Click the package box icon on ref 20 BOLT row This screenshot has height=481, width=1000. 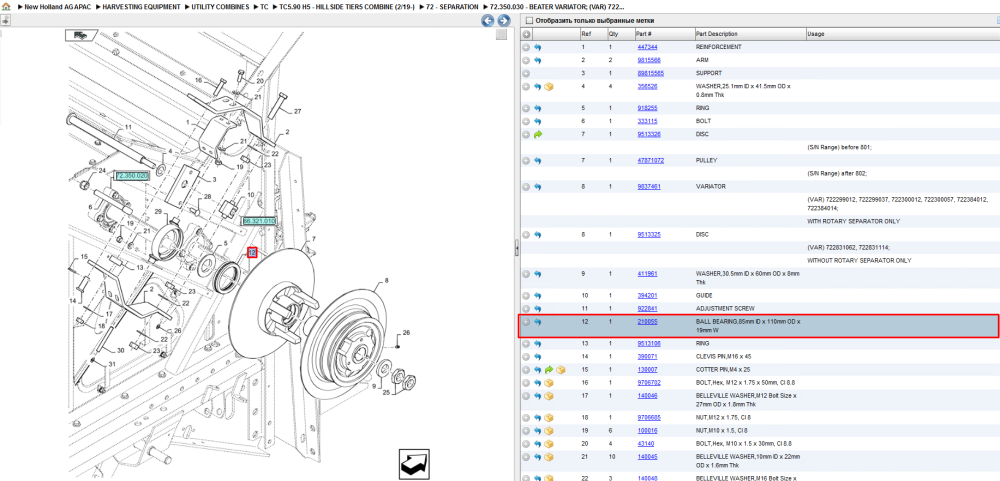click(548, 443)
